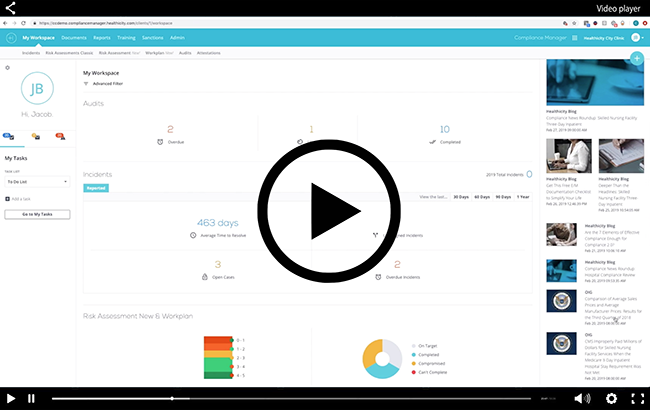Go to Risk Assessment New sub-tab
650x410 pixels.
119,53
